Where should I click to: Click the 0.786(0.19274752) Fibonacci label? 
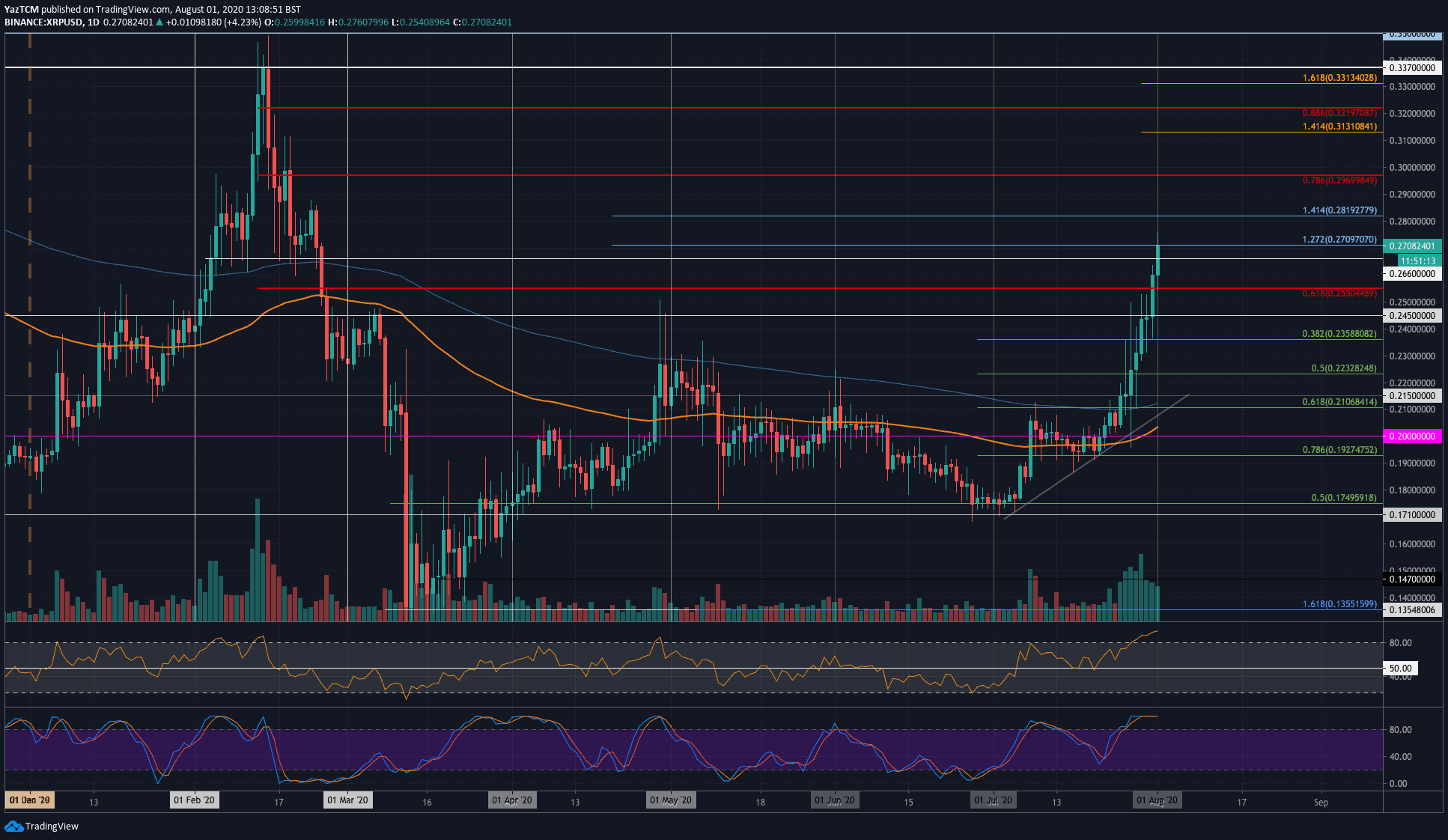click(1339, 450)
